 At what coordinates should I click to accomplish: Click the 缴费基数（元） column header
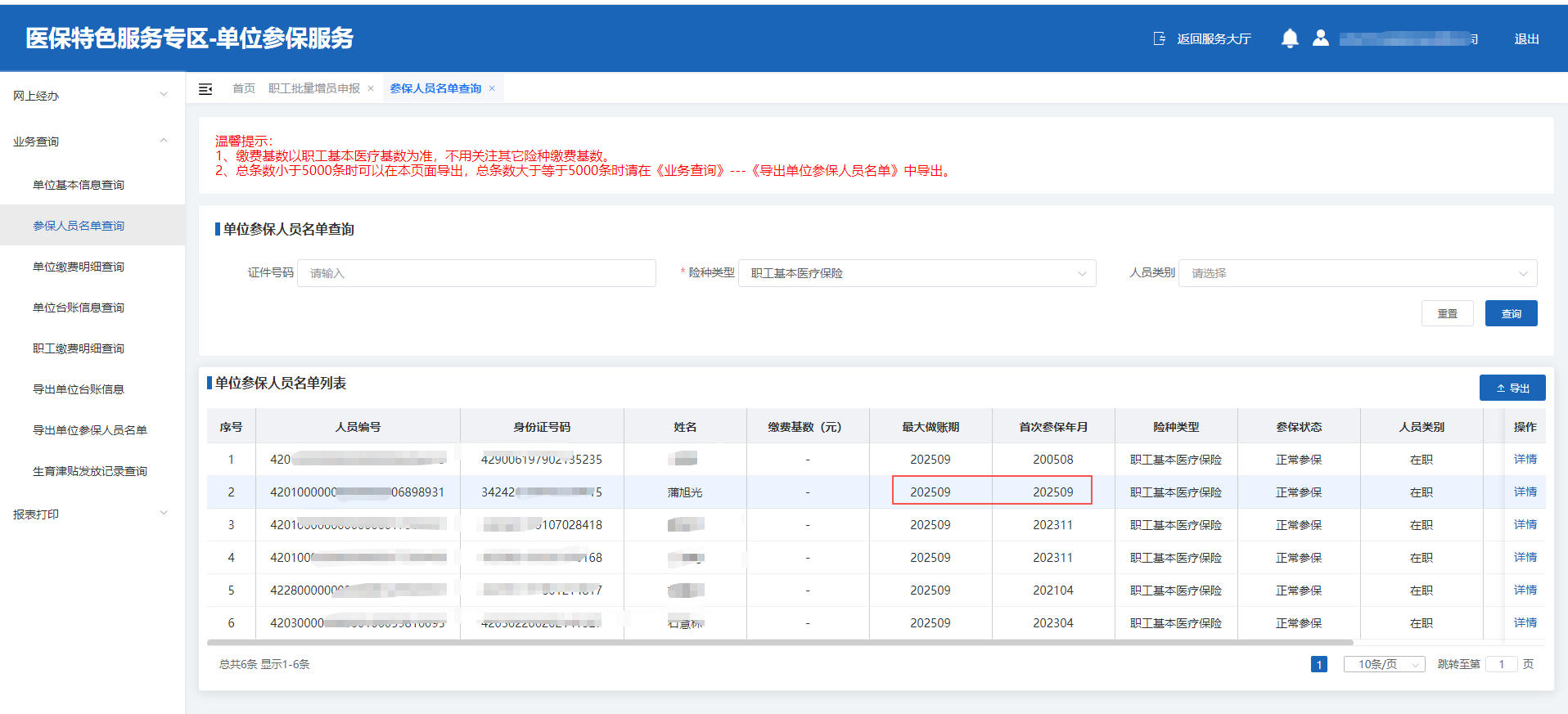coord(808,427)
